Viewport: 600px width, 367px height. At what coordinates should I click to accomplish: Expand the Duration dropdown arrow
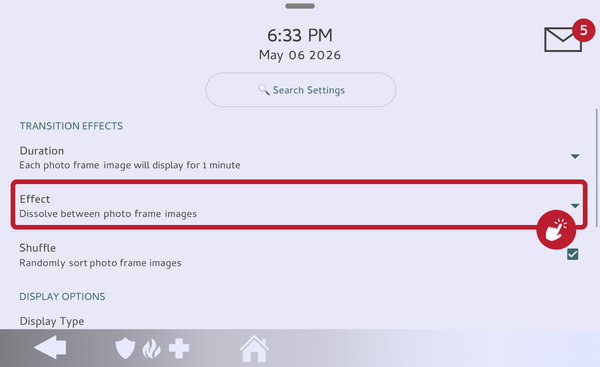pyautogui.click(x=575, y=156)
